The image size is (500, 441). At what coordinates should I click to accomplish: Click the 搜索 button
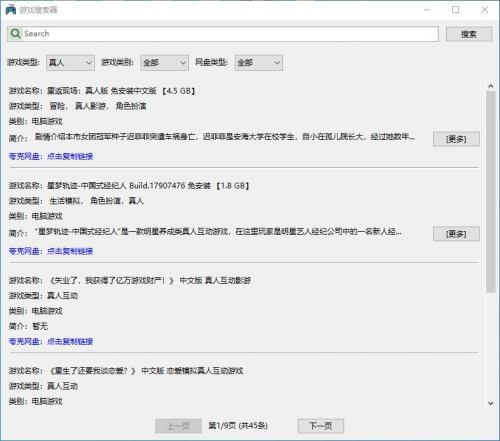click(x=469, y=34)
